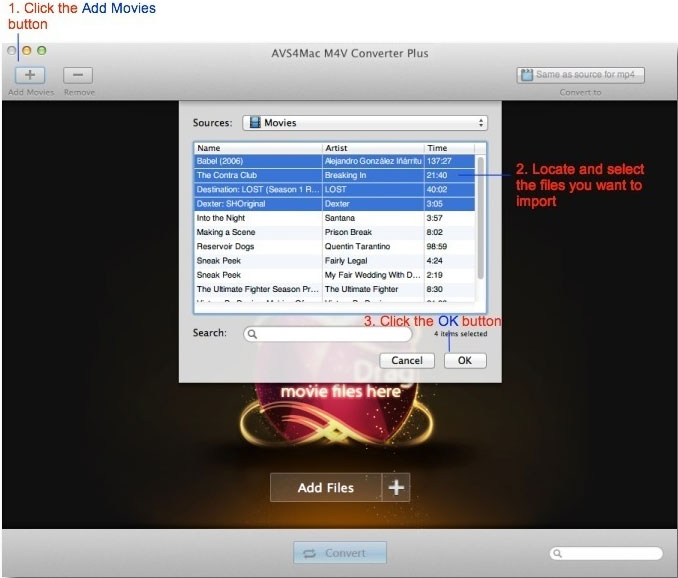
Task: Click the Cancel button
Action: [407, 361]
